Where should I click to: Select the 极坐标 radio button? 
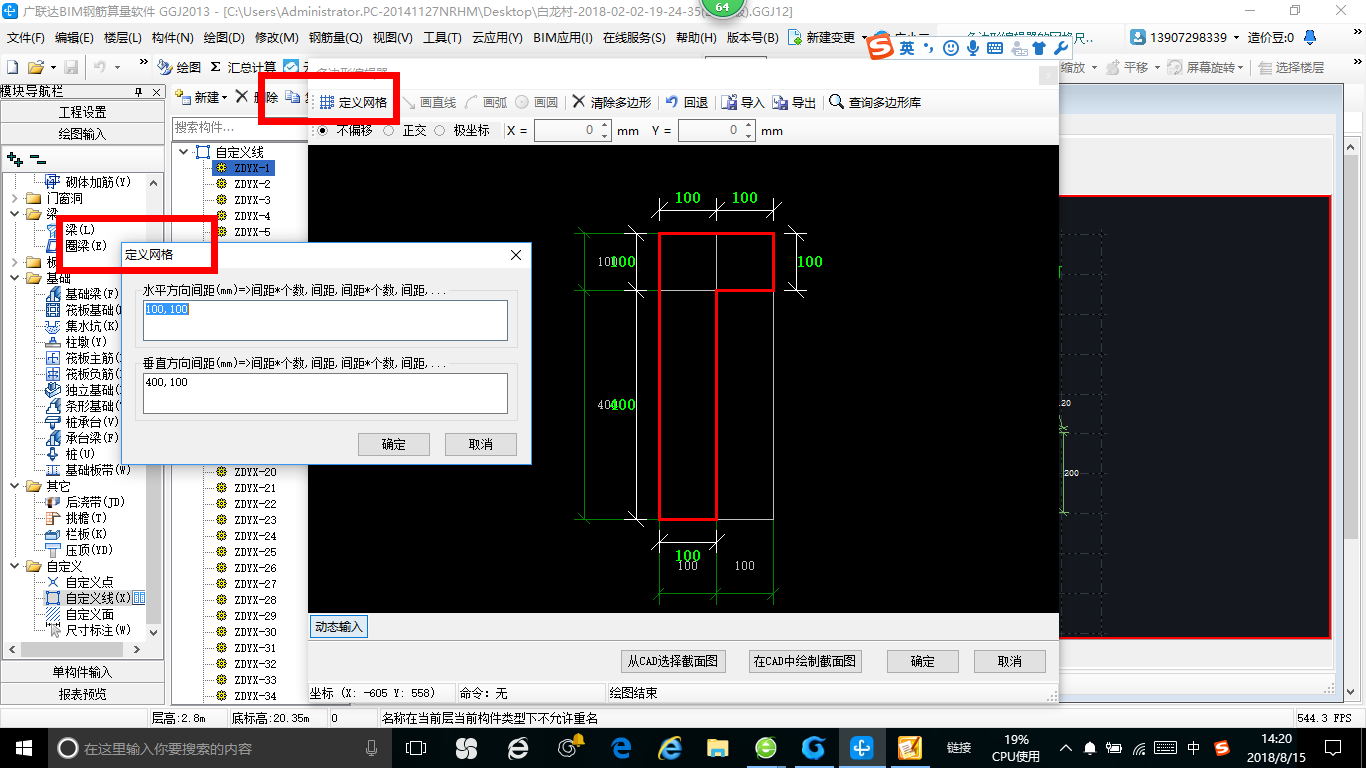pyautogui.click(x=439, y=130)
